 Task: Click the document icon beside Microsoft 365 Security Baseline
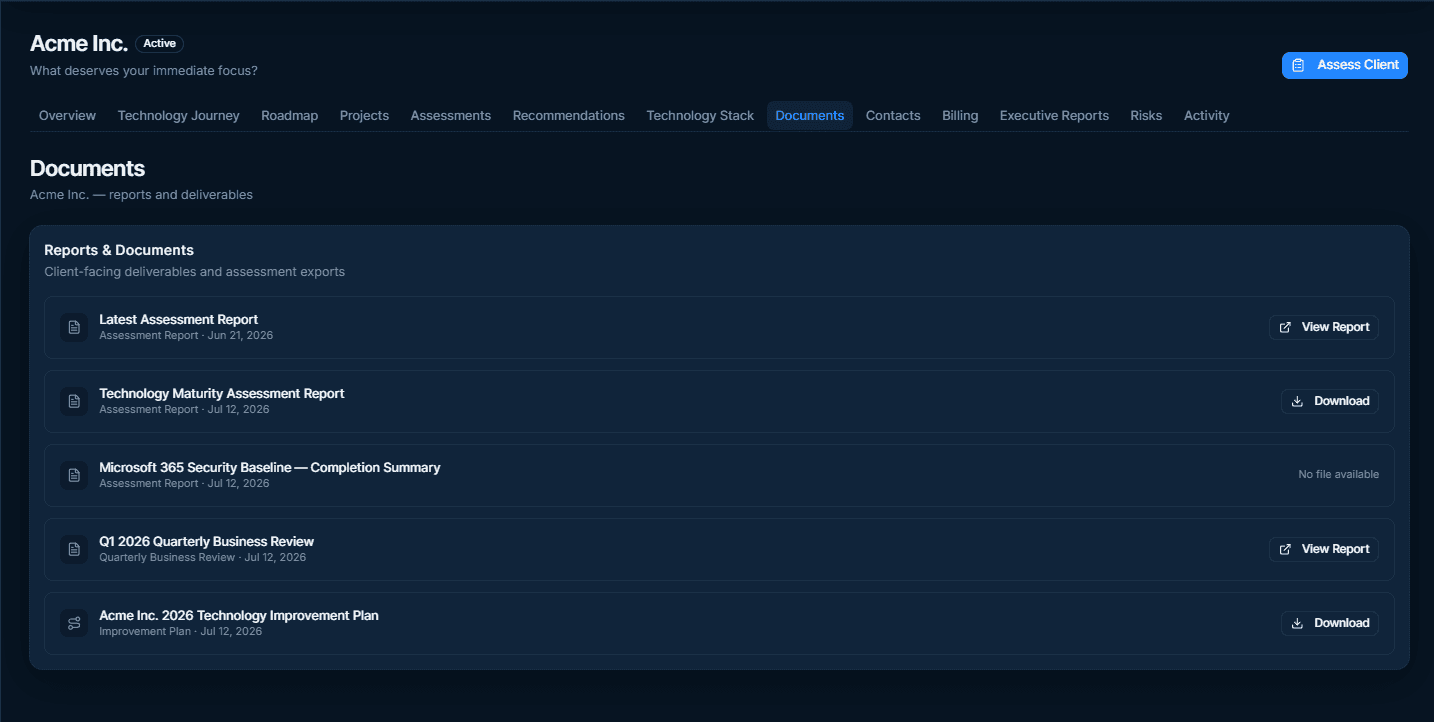[74, 475]
